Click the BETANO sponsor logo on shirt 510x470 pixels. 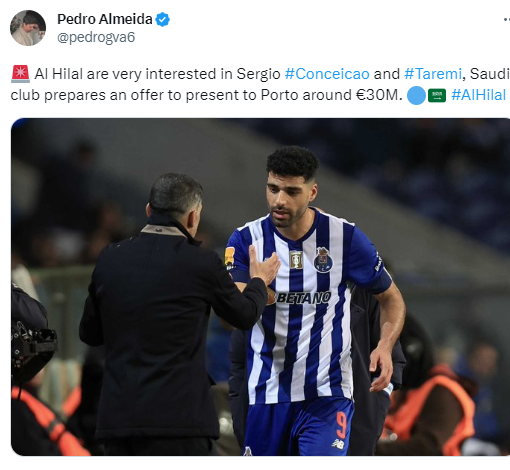(x=300, y=298)
